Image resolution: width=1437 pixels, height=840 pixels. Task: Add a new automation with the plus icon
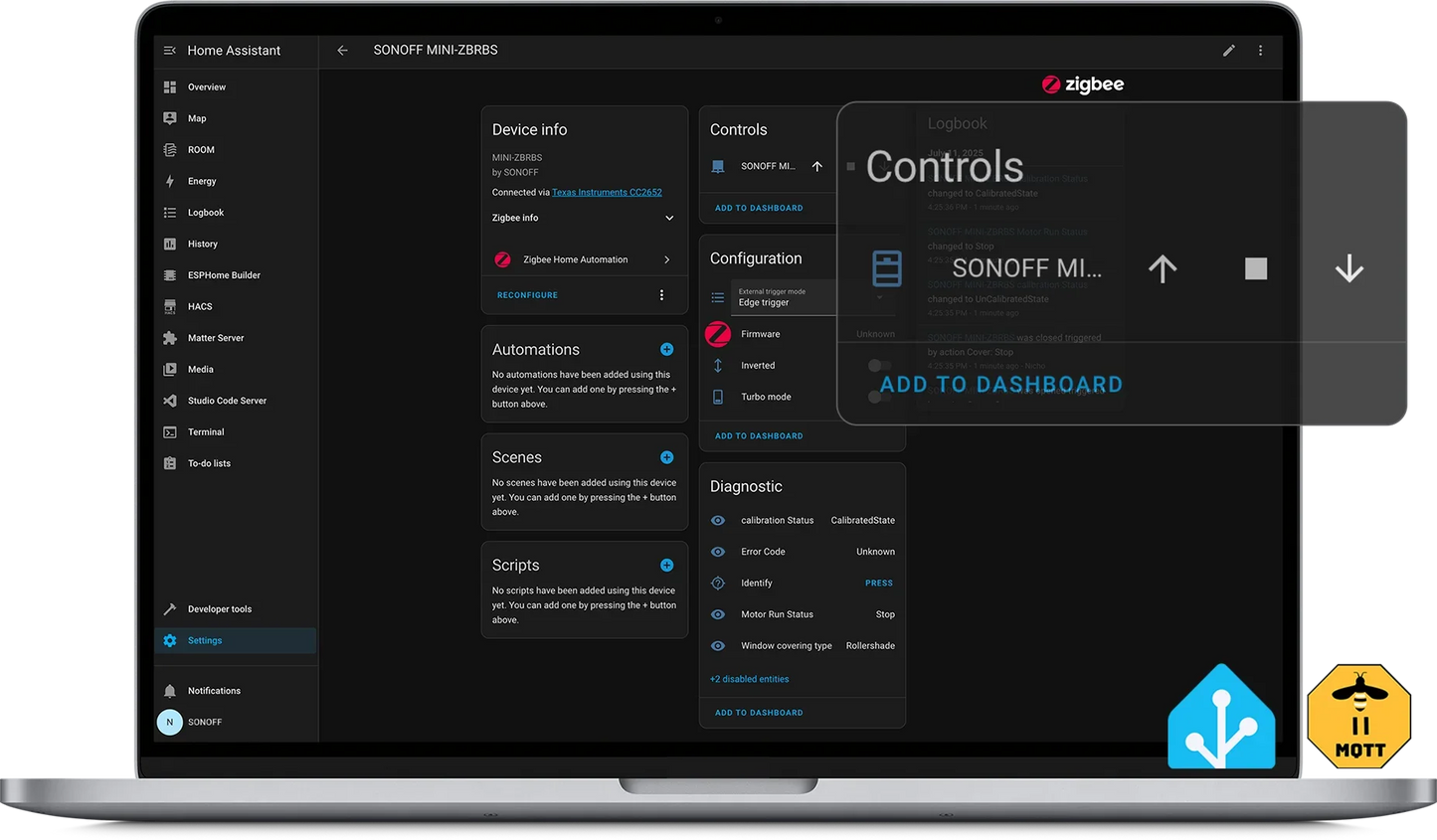pyautogui.click(x=666, y=350)
